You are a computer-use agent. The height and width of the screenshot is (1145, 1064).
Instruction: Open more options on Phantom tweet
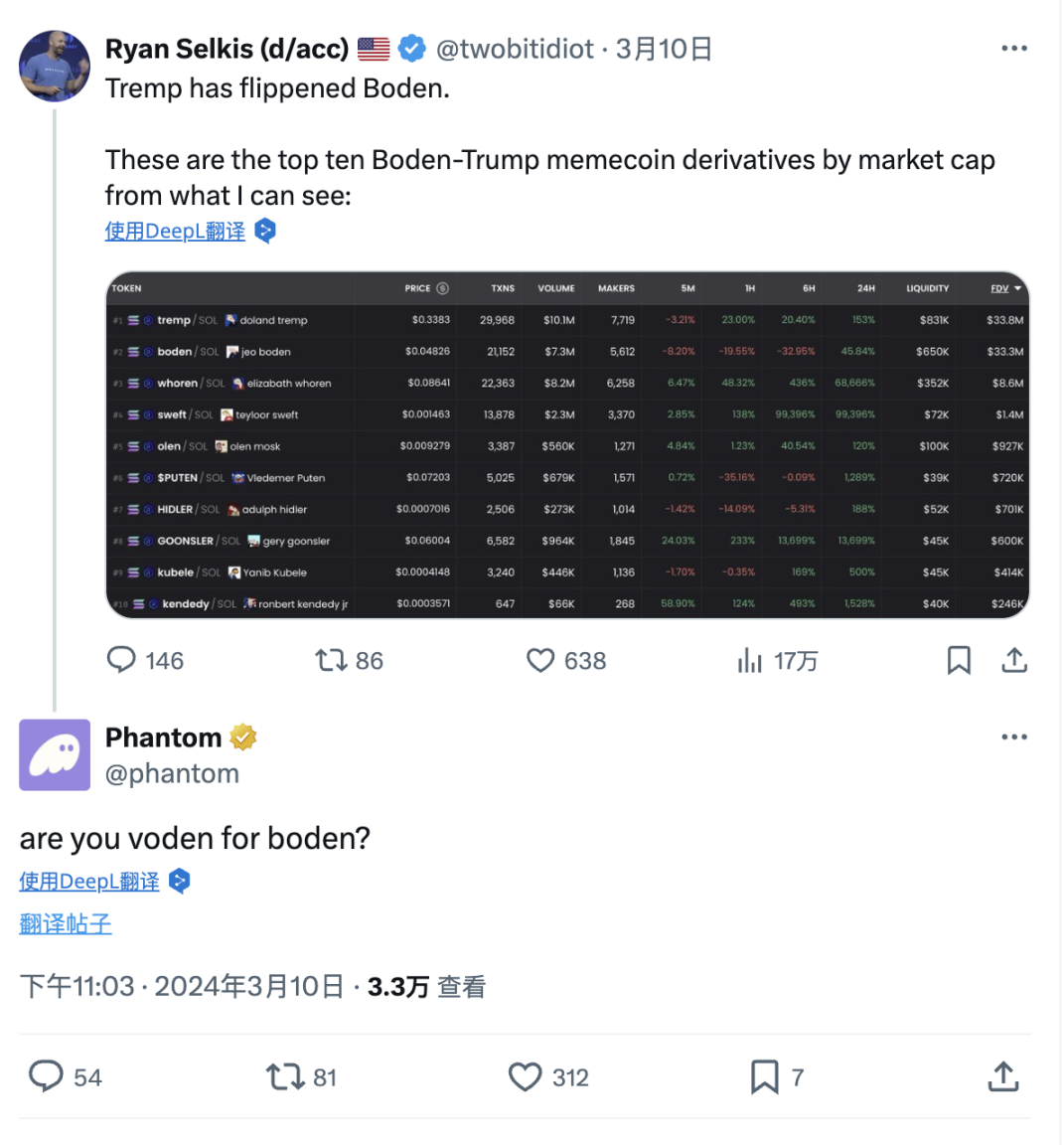coord(1013,736)
